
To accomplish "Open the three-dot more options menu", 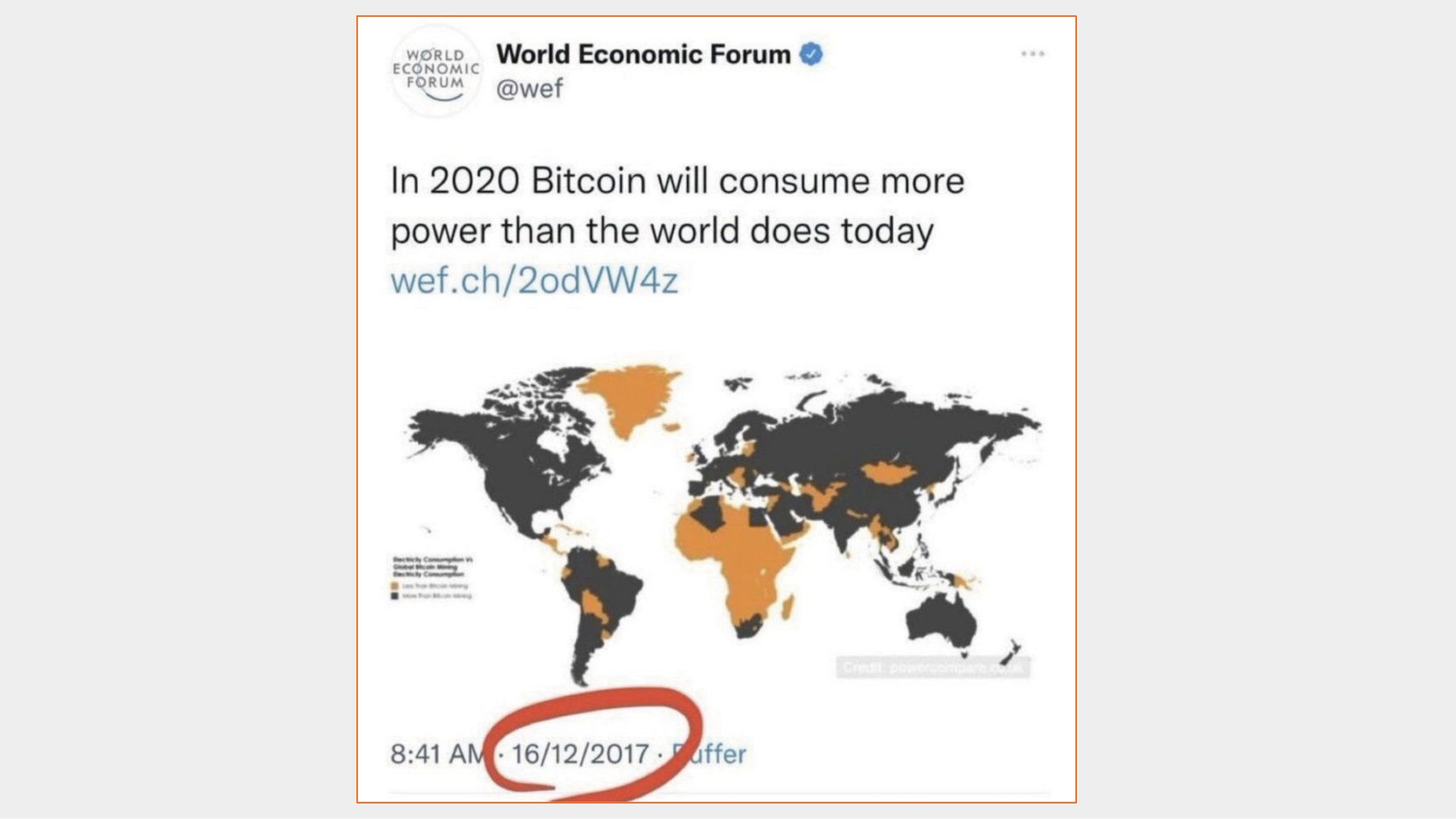I will coord(1033,54).
